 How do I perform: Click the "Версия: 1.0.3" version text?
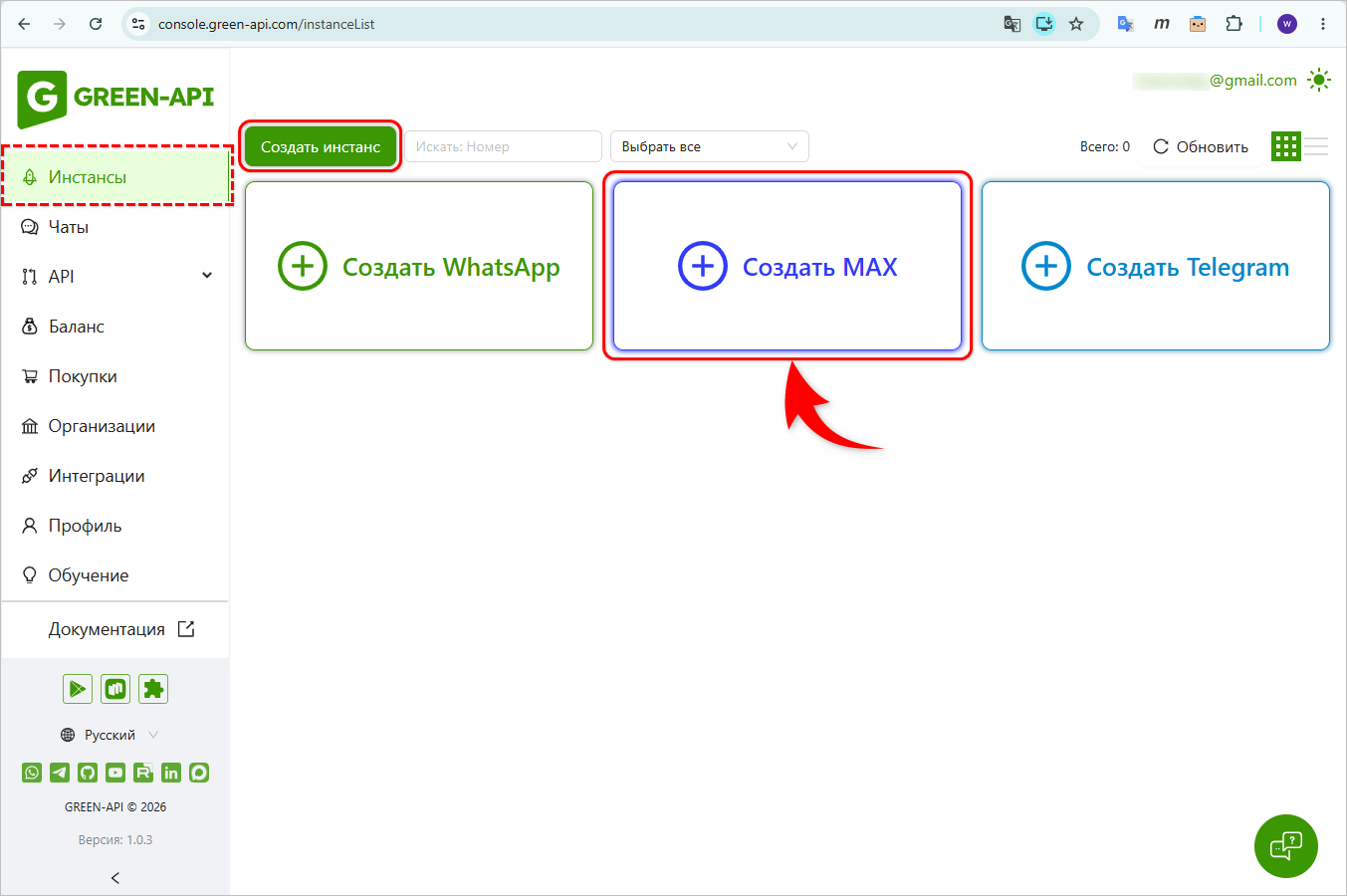click(115, 840)
